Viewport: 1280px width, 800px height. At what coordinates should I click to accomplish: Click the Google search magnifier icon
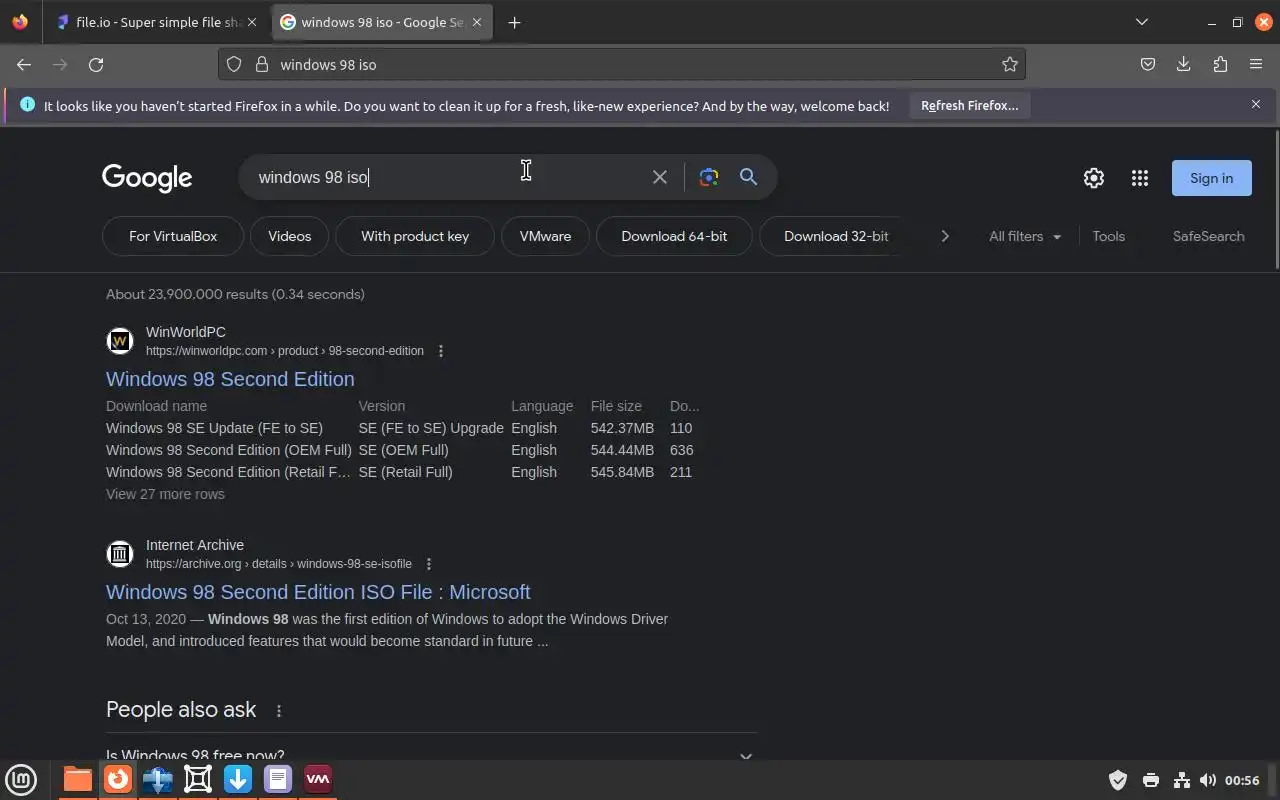(748, 177)
